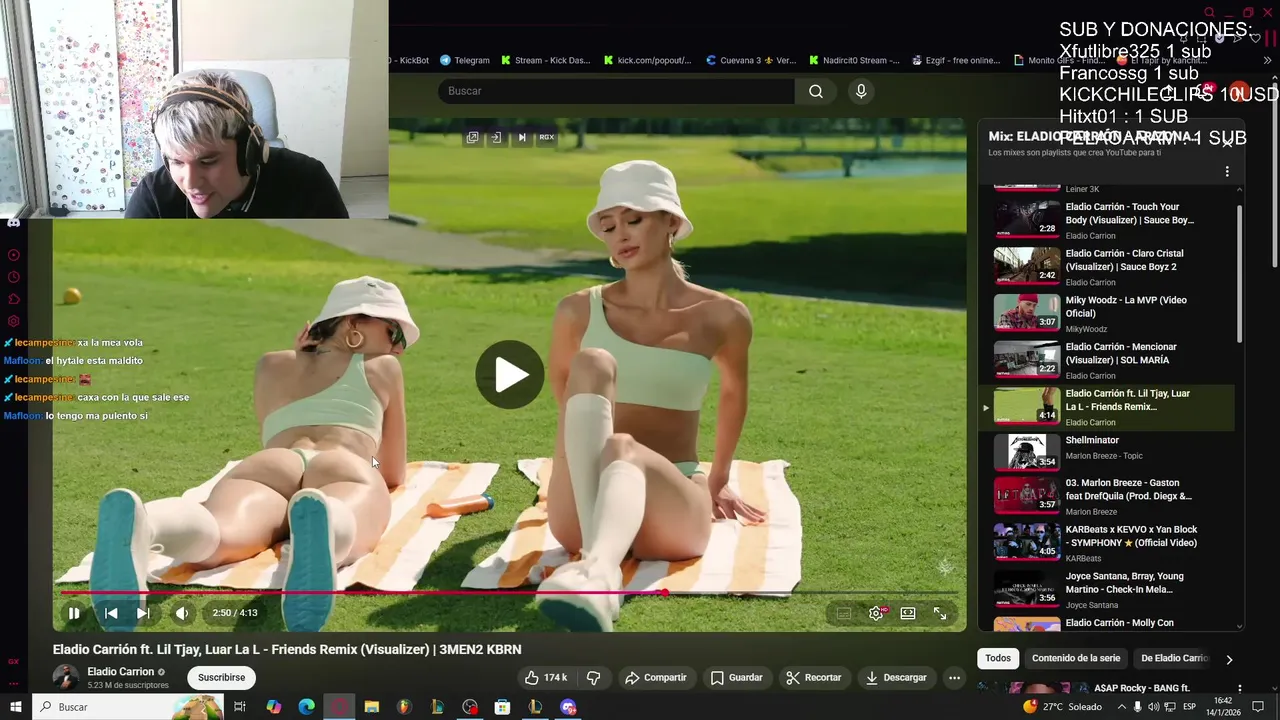This screenshot has height=720, width=1280.
Task: Click the YouTube search magnifier button
Action: coord(816,91)
